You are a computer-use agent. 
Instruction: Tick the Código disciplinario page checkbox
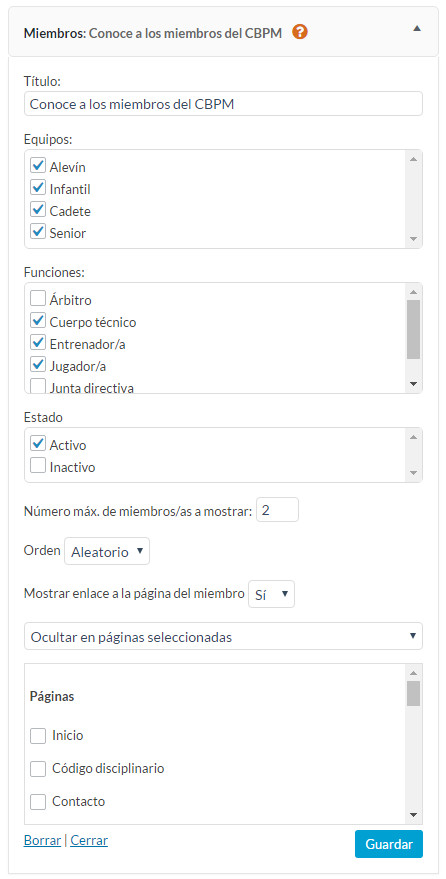point(38,769)
